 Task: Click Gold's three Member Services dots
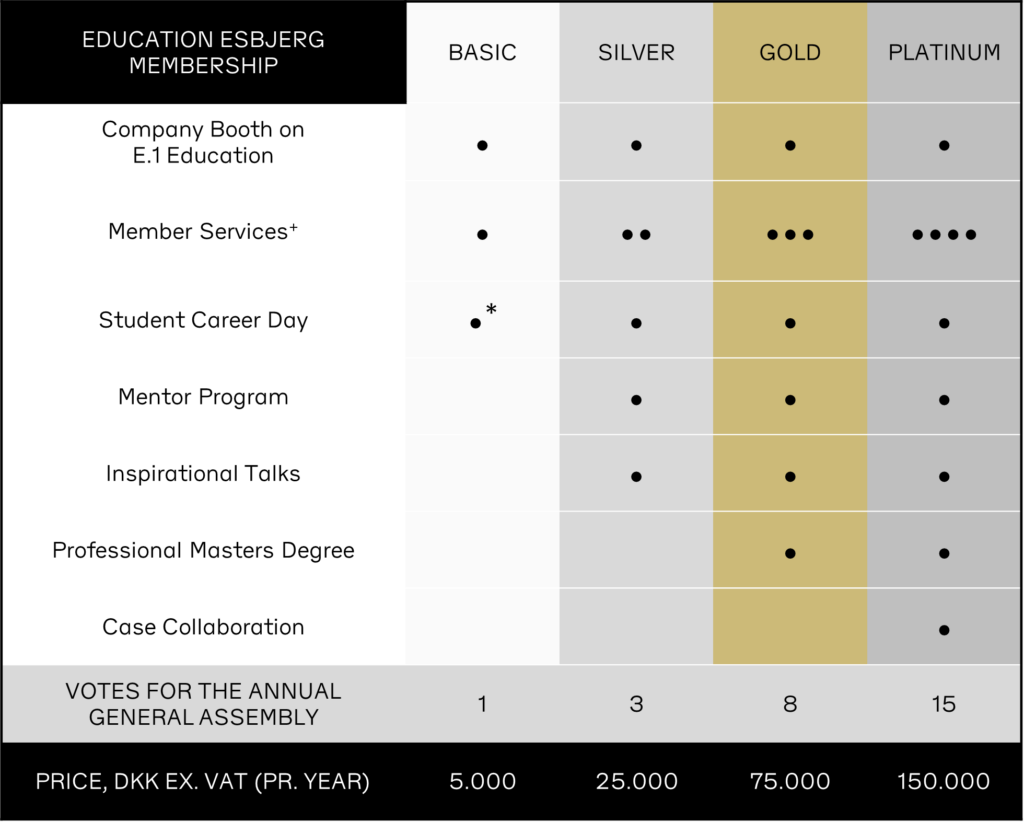790,234
